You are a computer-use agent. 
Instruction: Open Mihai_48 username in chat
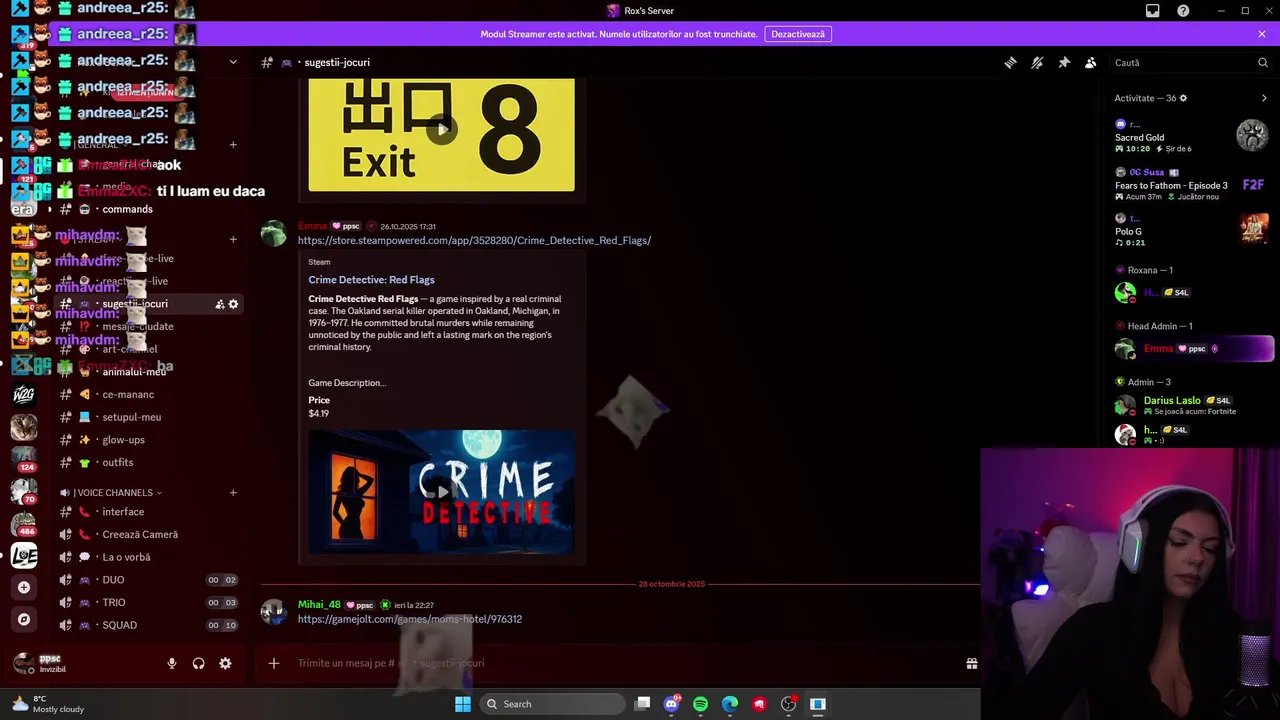coord(319,605)
